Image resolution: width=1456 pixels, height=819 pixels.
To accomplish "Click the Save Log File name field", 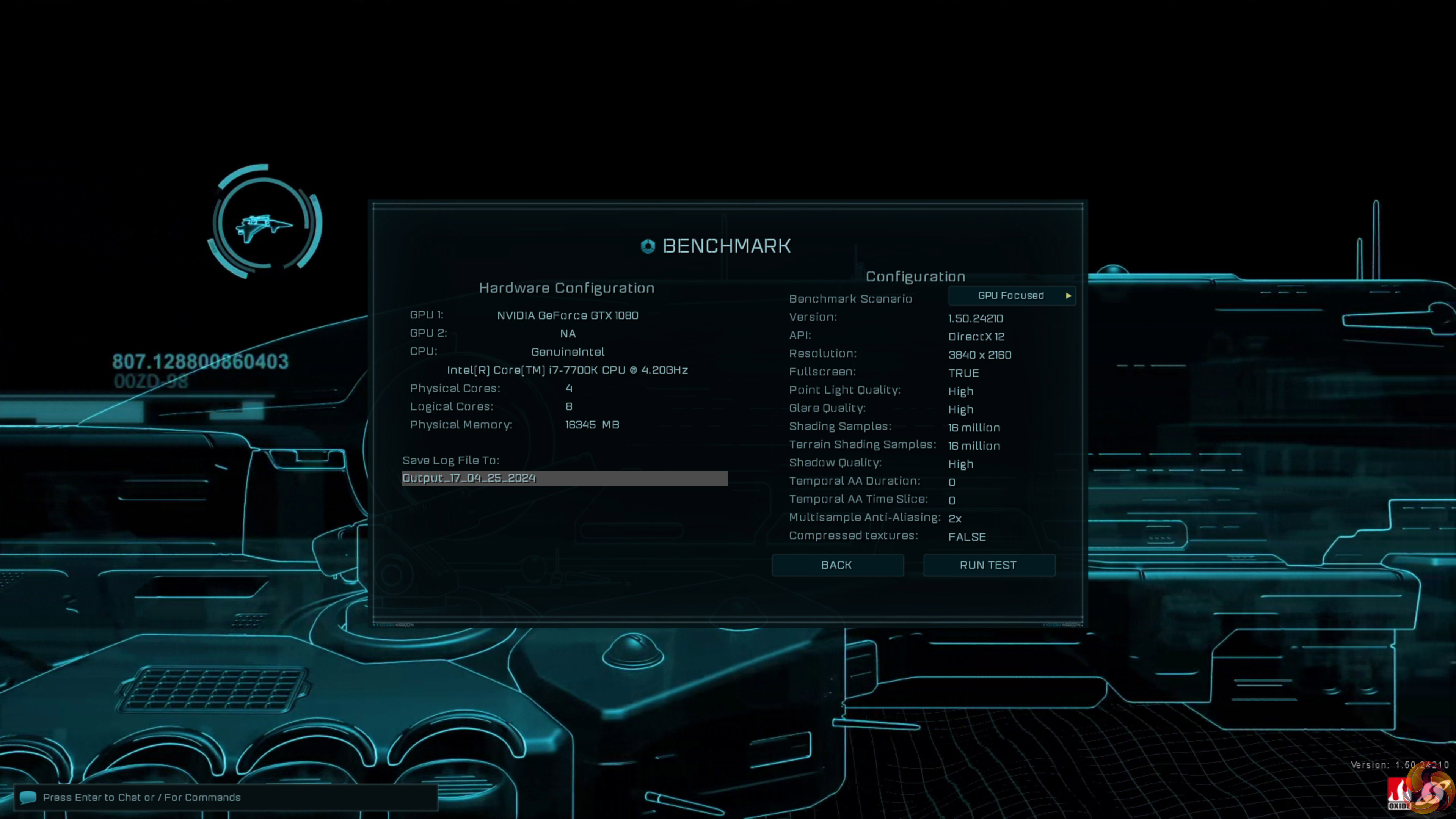I will point(564,478).
